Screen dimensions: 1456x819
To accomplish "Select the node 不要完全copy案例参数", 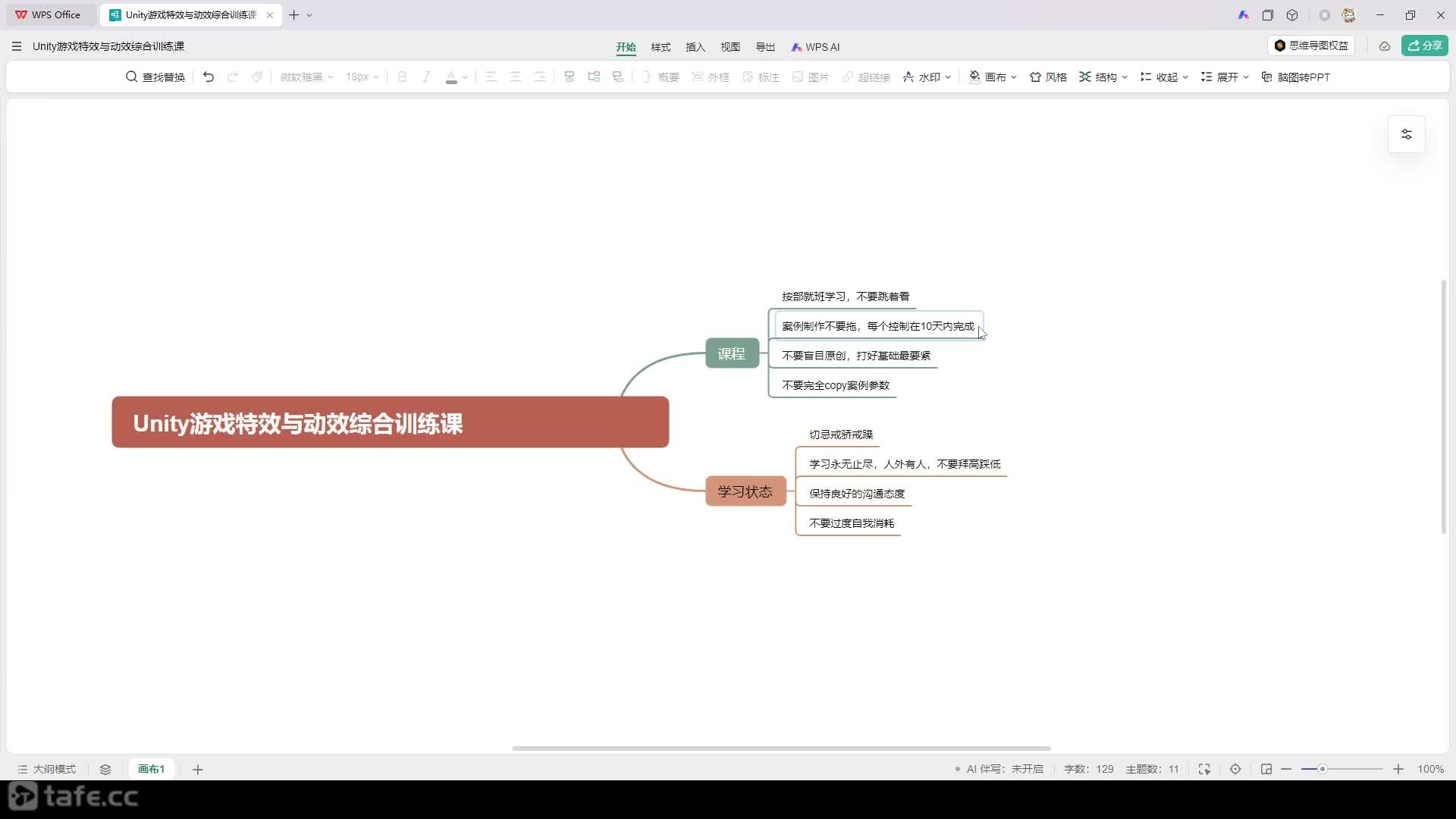I will (836, 385).
